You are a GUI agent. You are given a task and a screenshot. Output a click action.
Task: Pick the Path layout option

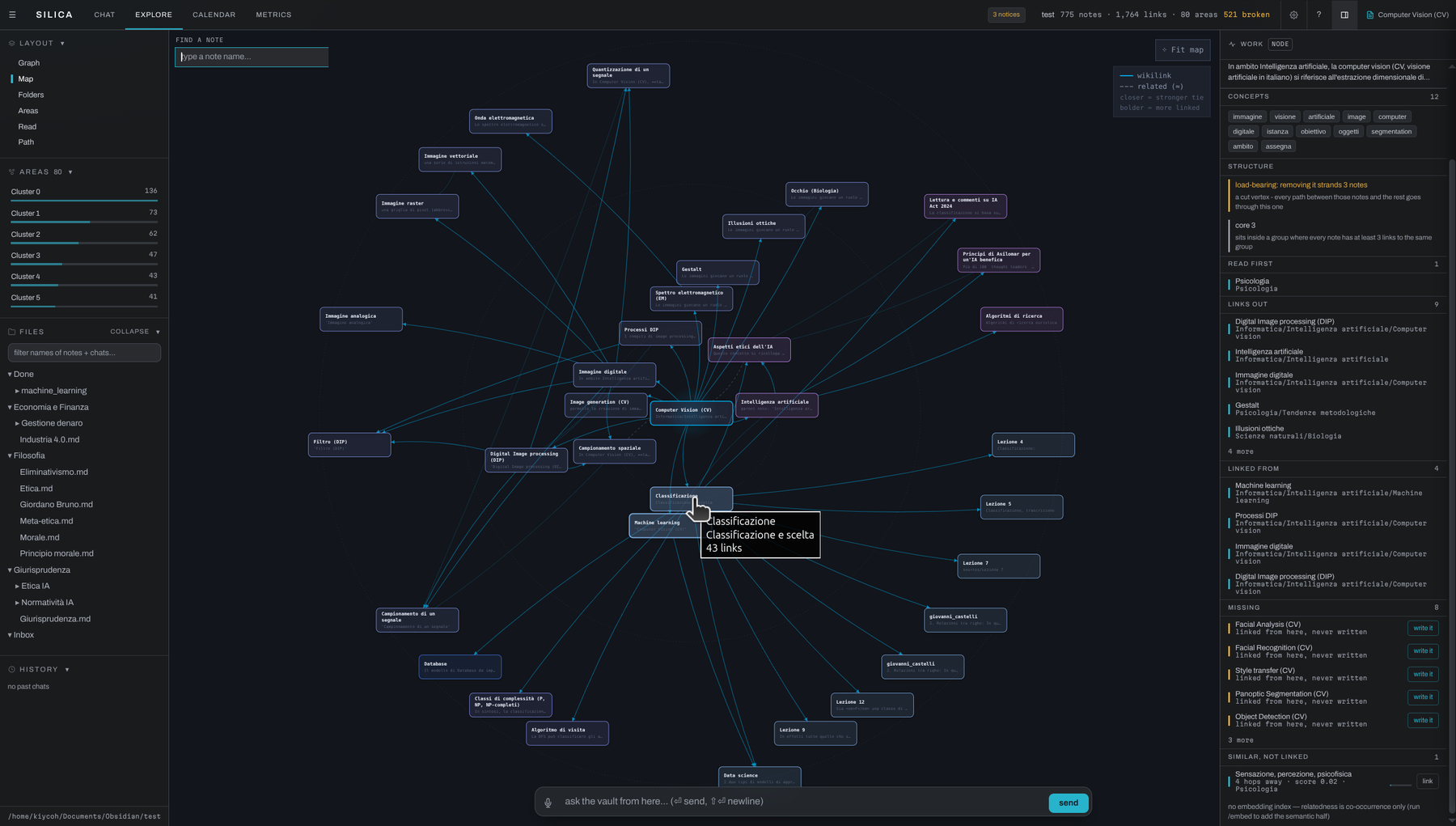pos(26,142)
